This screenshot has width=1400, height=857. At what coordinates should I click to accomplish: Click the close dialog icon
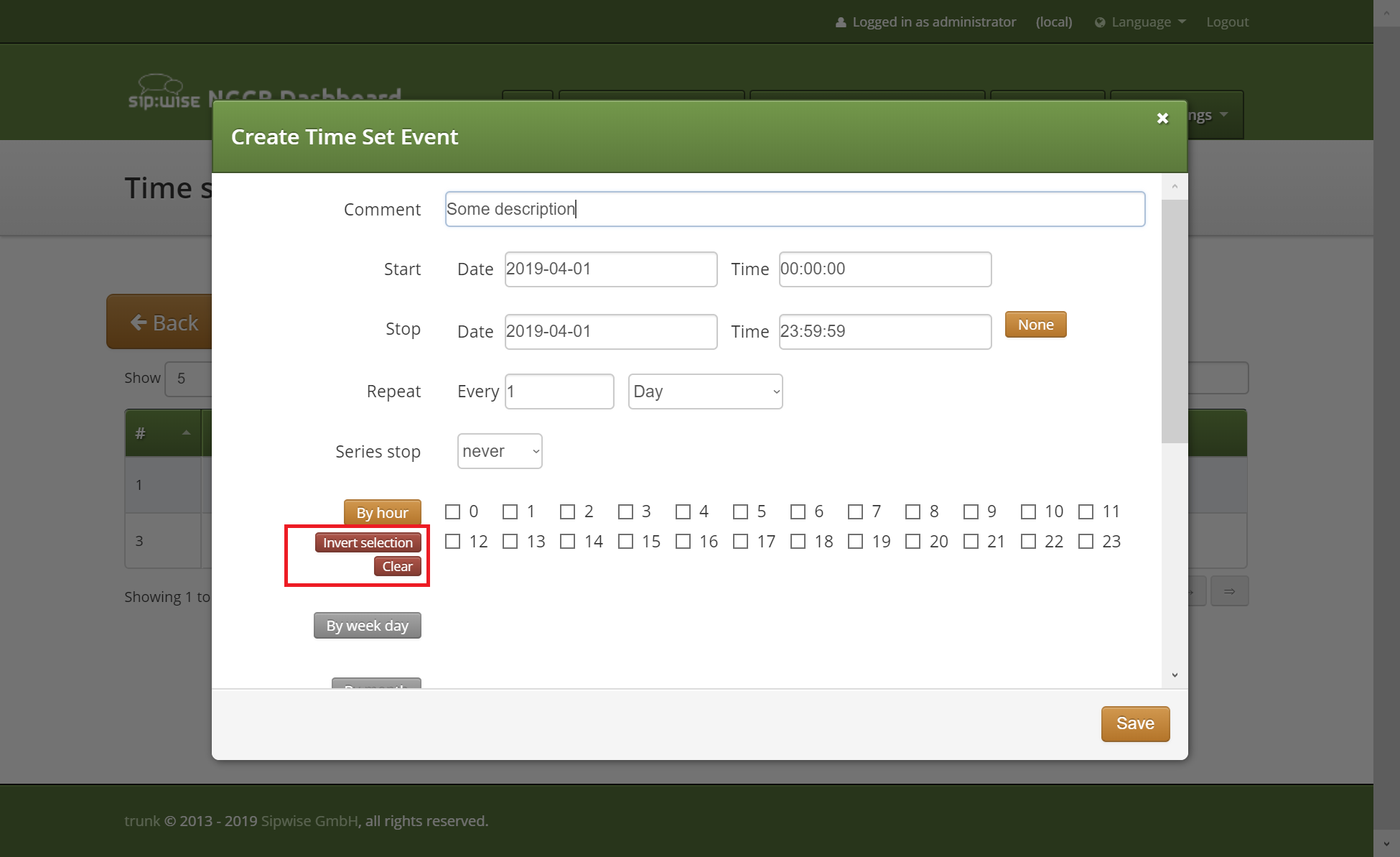(1163, 118)
